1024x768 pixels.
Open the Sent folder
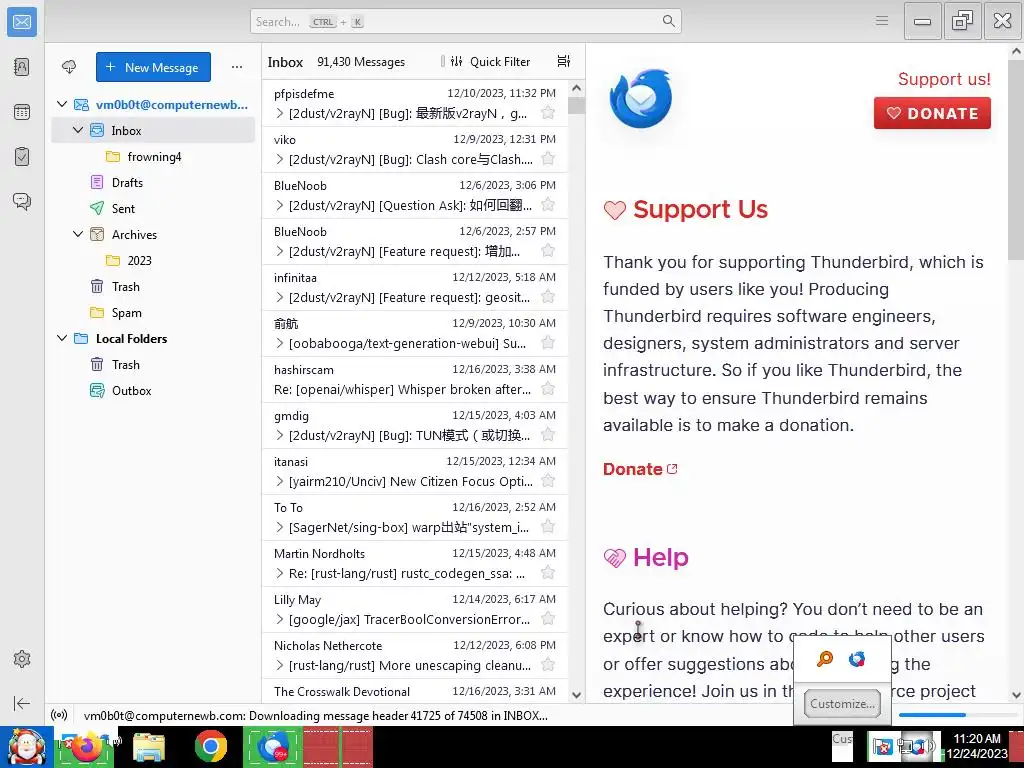click(153, 208)
